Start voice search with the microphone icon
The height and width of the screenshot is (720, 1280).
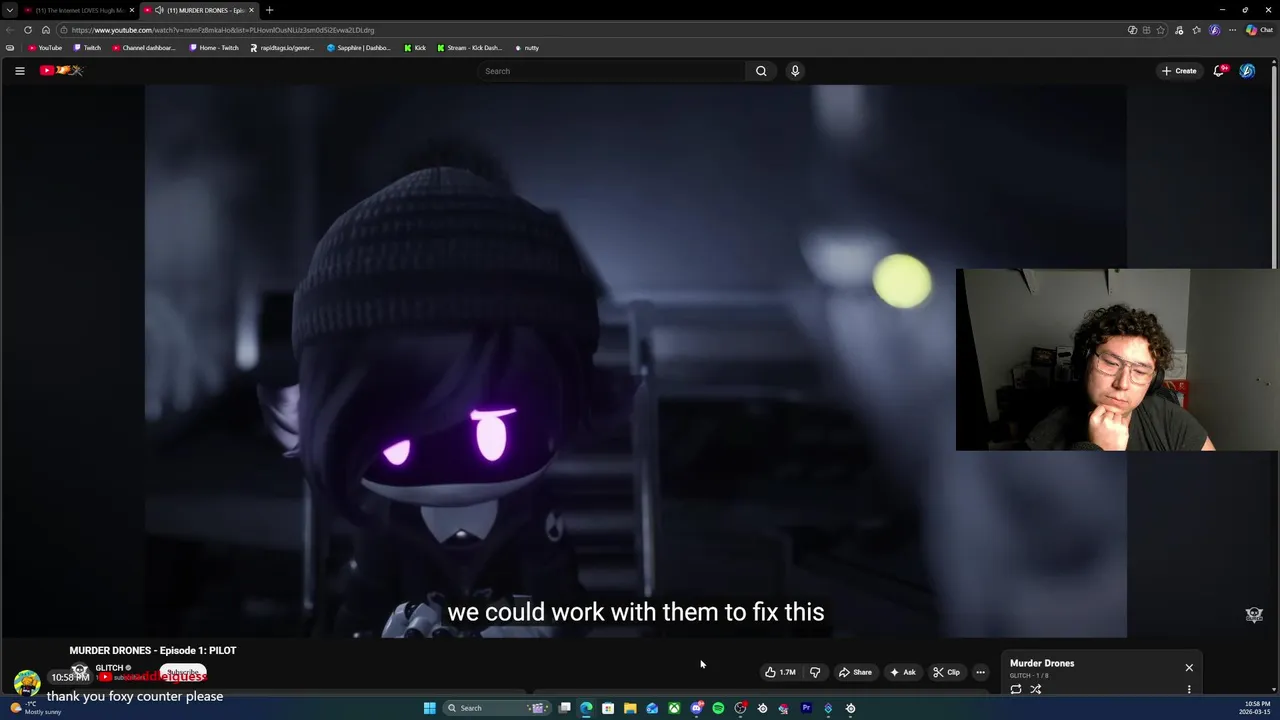[795, 71]
